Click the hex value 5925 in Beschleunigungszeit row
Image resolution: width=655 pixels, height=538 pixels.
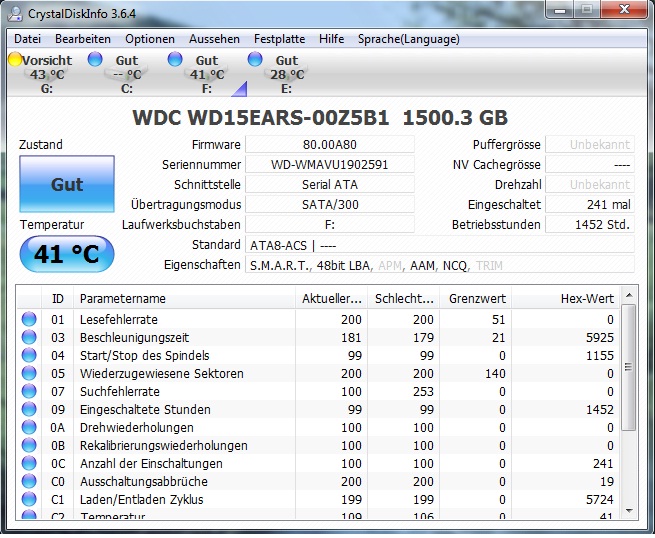pyautogui.click(x=600, y=338)
